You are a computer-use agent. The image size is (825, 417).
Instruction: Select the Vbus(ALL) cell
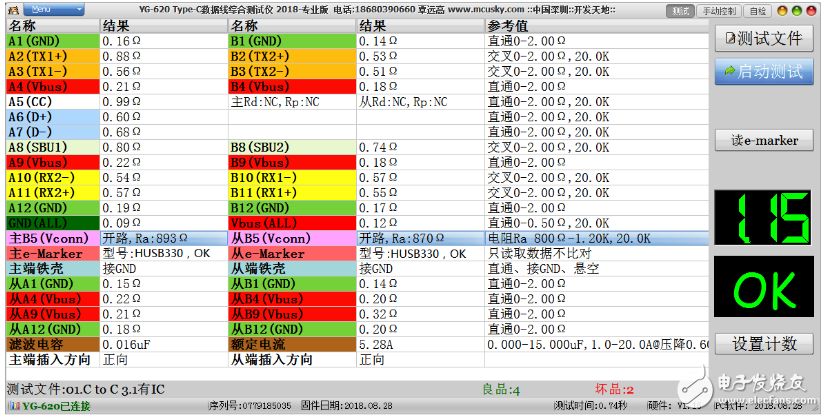coord(292,223)
